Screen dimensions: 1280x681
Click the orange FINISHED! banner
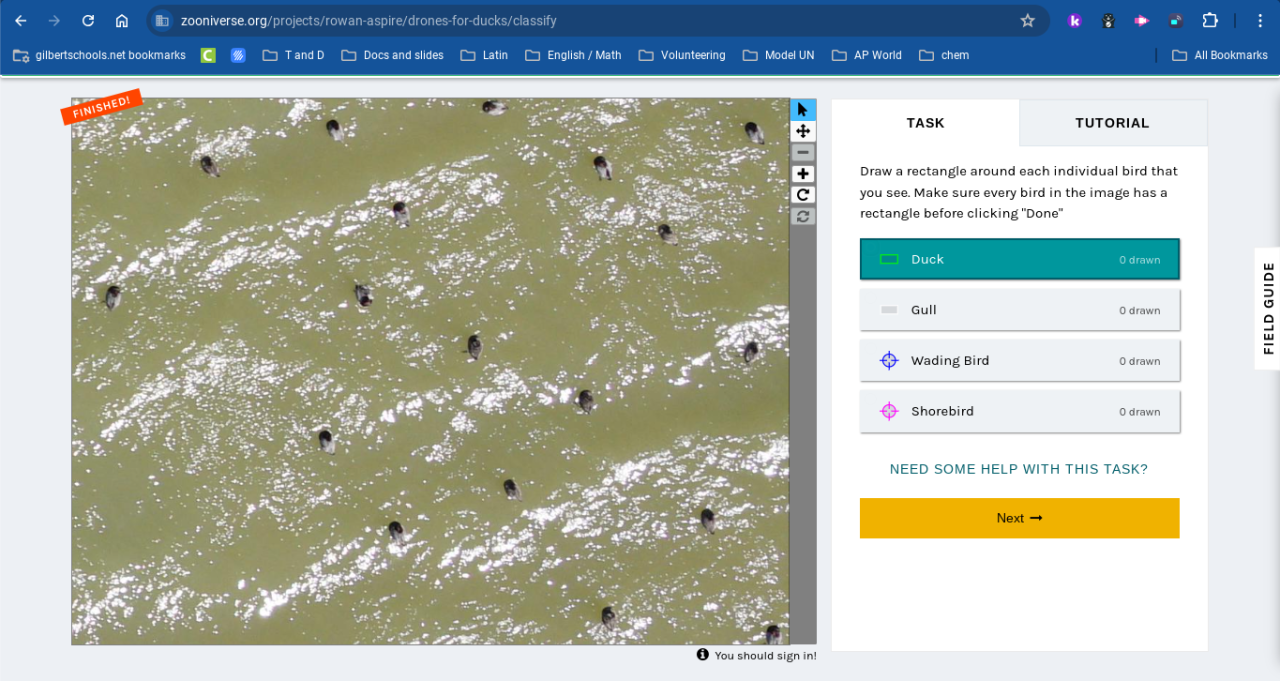(102, 107)
